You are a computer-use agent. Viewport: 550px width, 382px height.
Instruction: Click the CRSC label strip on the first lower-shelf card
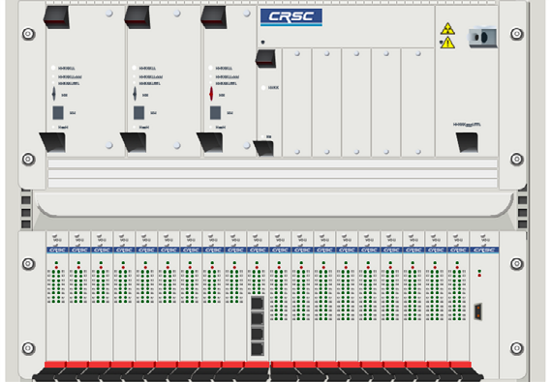[x=57, y=250]
